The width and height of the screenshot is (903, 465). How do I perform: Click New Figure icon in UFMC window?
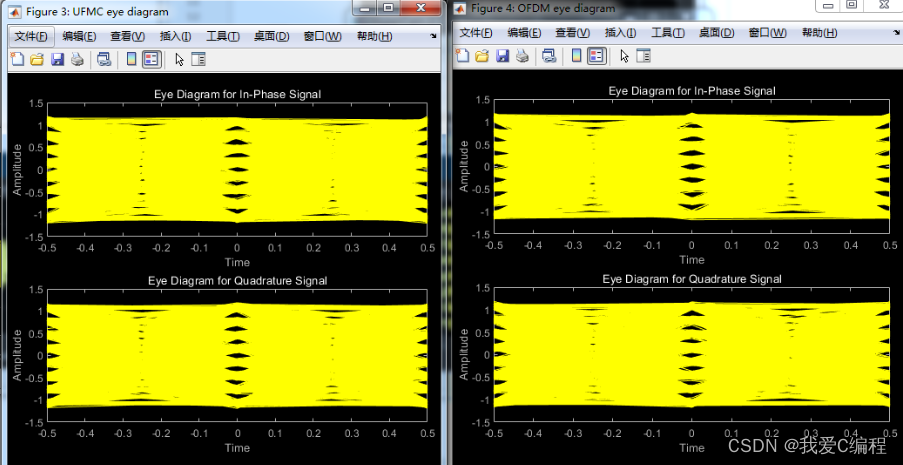(17, 59)
